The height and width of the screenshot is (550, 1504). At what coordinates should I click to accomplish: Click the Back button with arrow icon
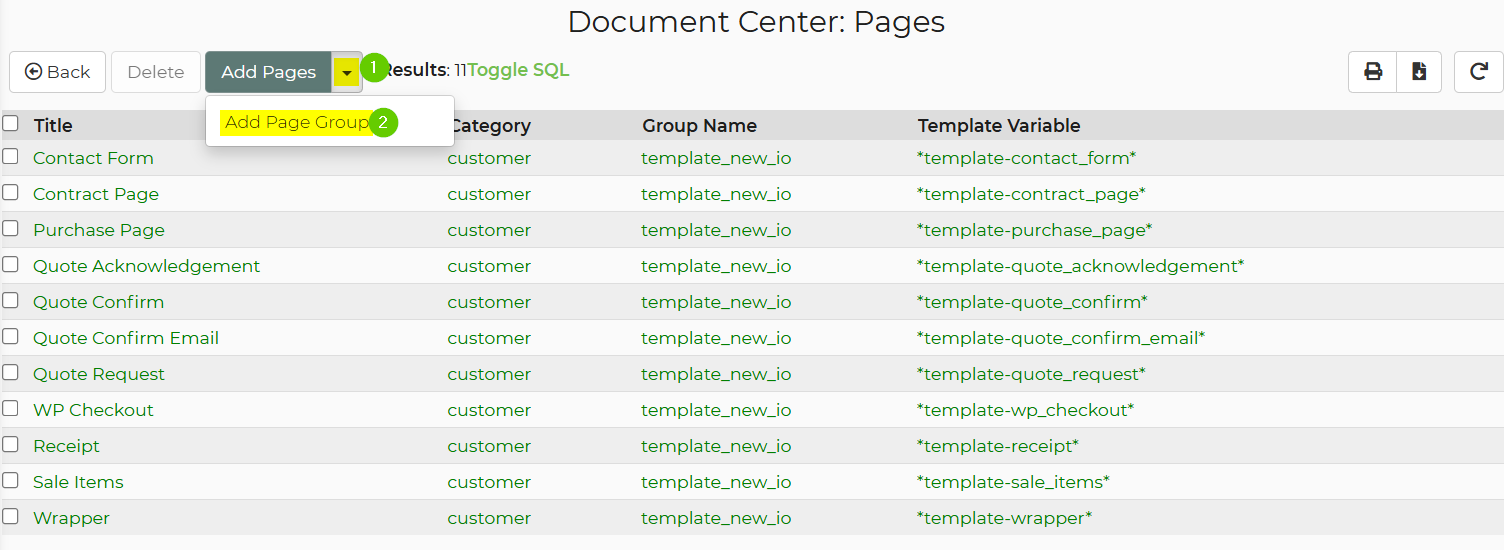coord(58,72)
